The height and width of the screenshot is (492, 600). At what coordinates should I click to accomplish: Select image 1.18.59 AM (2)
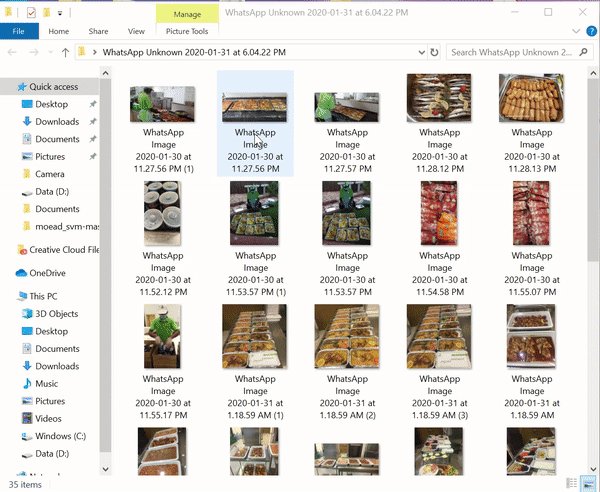(347, 336)
